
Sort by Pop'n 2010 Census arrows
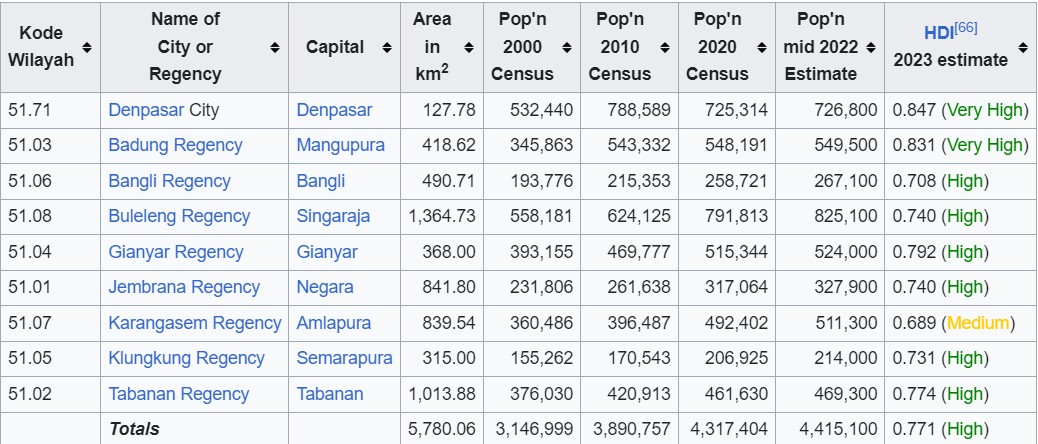click(665, 47)
